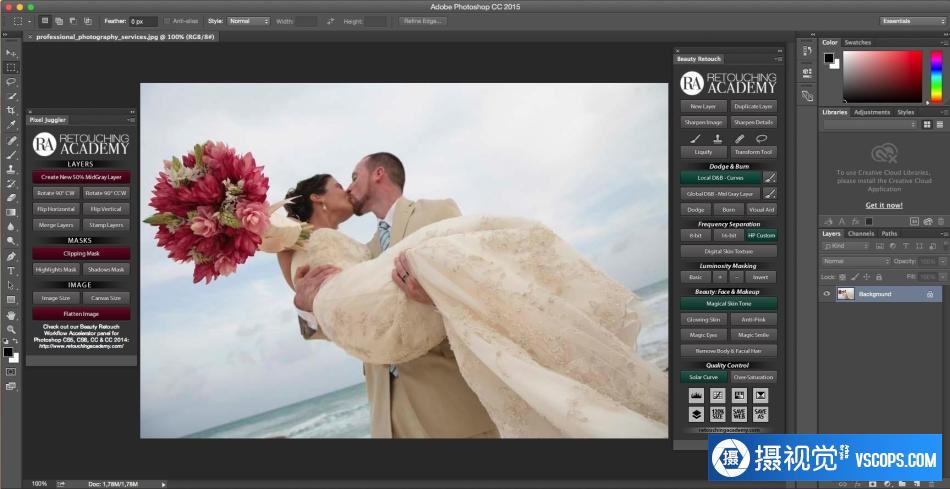Image resolution: width=950 pixels, height=489 pixels.
Task: Open the Opacity dropdown arrow
Action: tap(942, 261)
